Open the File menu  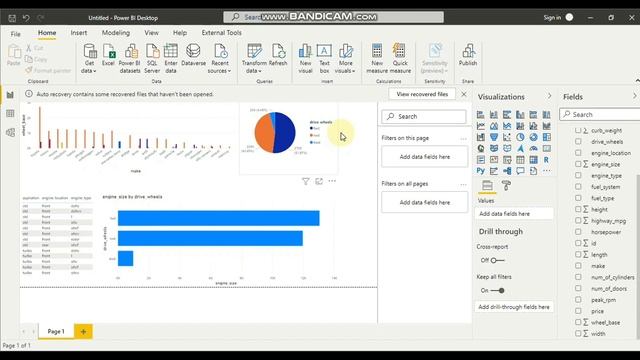pyautogui.click(x=16, y=34)
